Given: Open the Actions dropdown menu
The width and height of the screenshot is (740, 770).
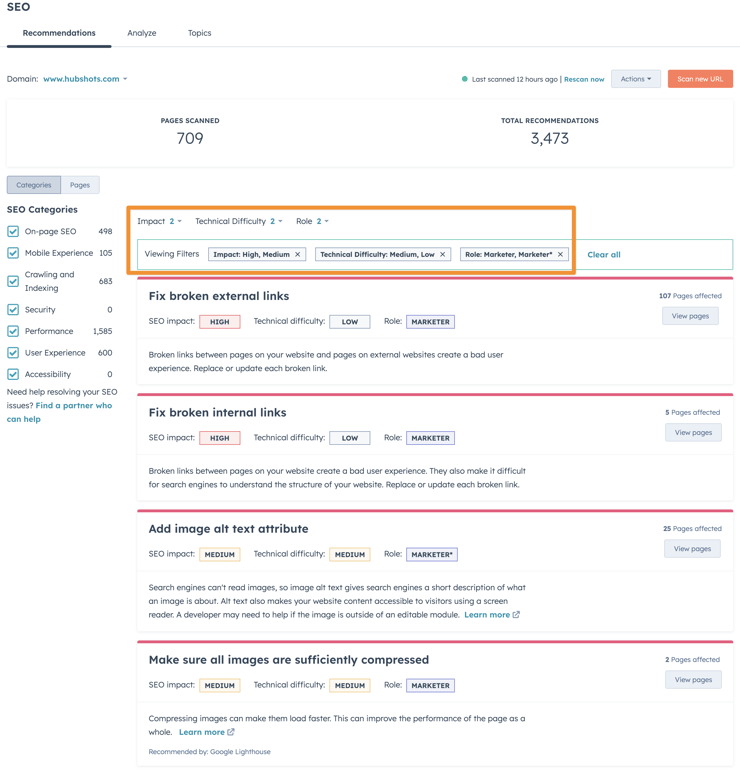Looking at the screenshot, I should (636, 79).
